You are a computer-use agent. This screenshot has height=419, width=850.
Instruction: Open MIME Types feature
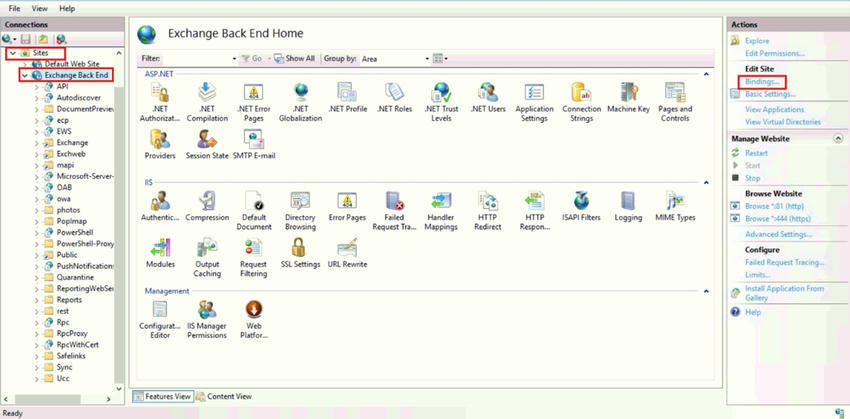tap(675, 207)
